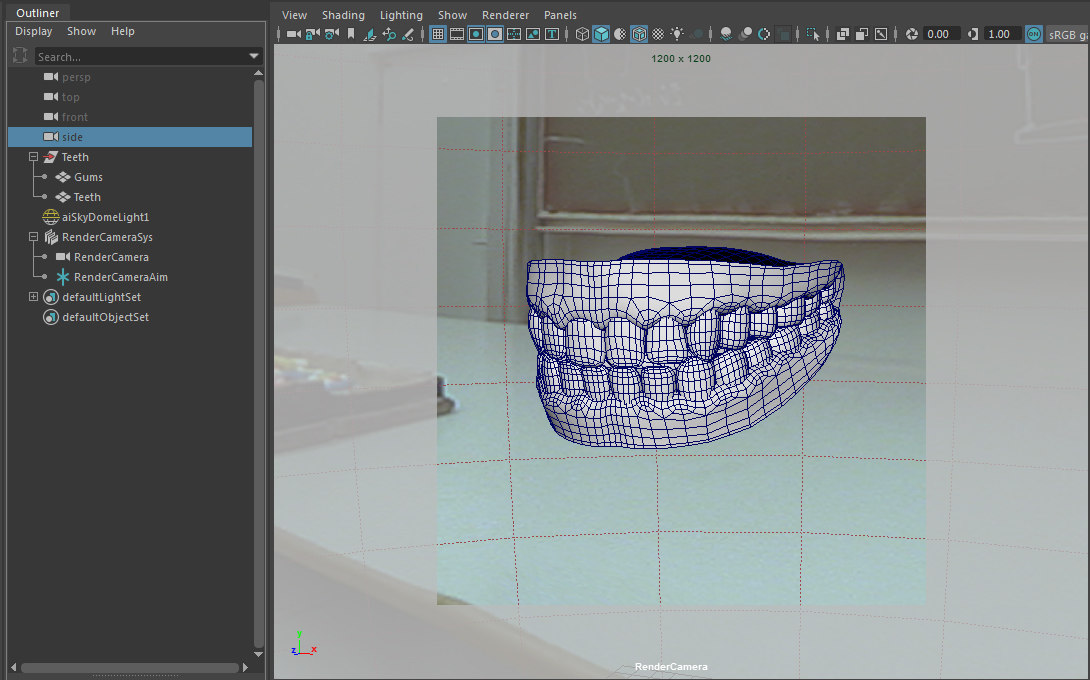Image resolution: width=1090 pixels, height=680 pixels.
Task: Toggle the viewport Grid display
Action: (x=437, y=34)
